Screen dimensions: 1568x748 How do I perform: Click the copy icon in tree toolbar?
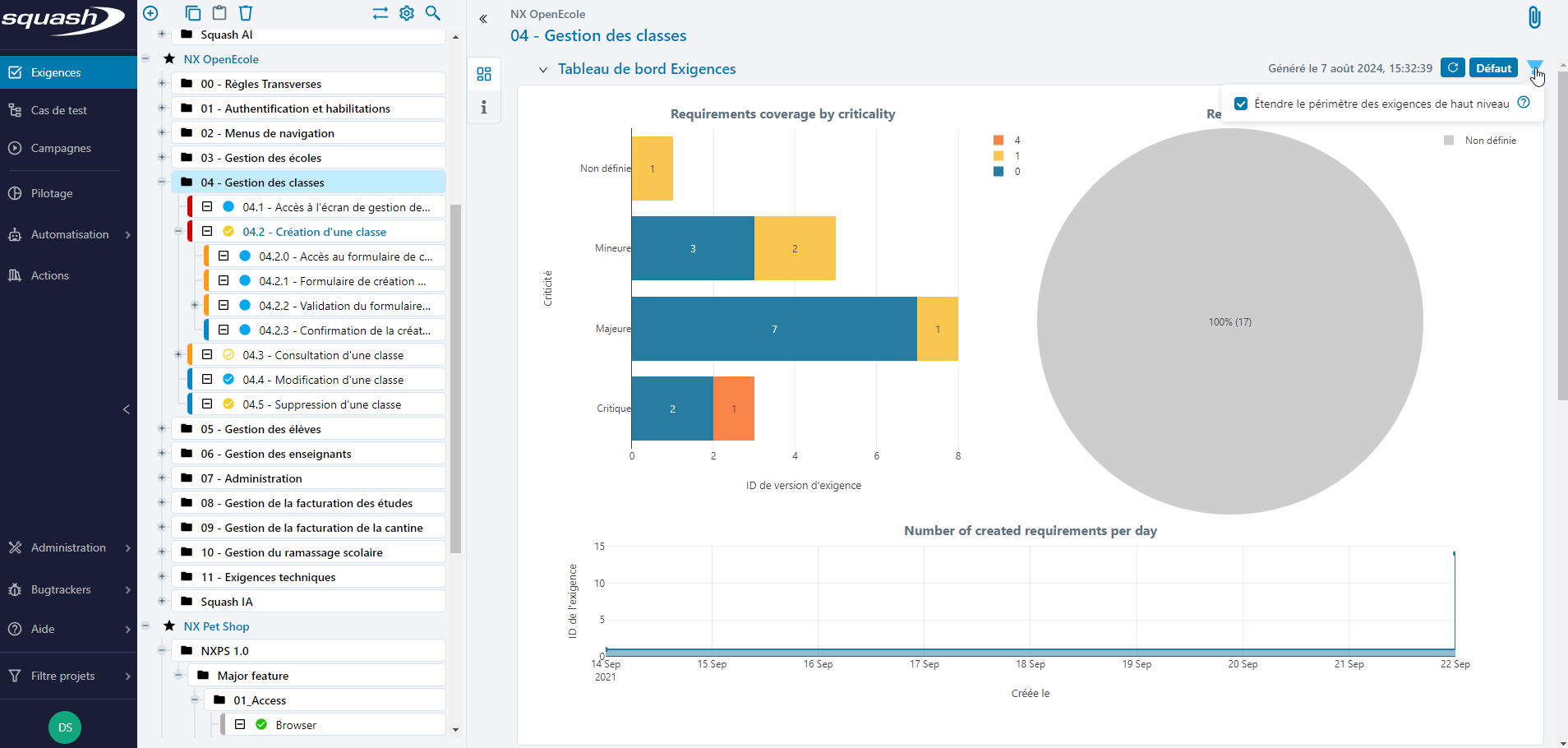click(193, 13)
